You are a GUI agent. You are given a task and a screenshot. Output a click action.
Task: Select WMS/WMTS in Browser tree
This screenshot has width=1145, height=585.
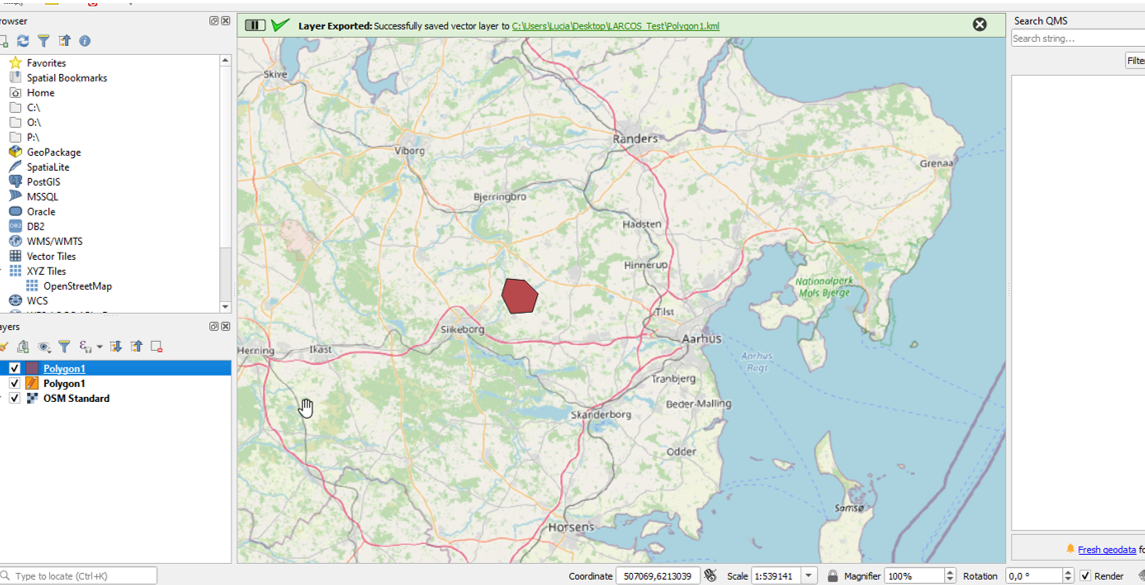click(x=54, y=242)
